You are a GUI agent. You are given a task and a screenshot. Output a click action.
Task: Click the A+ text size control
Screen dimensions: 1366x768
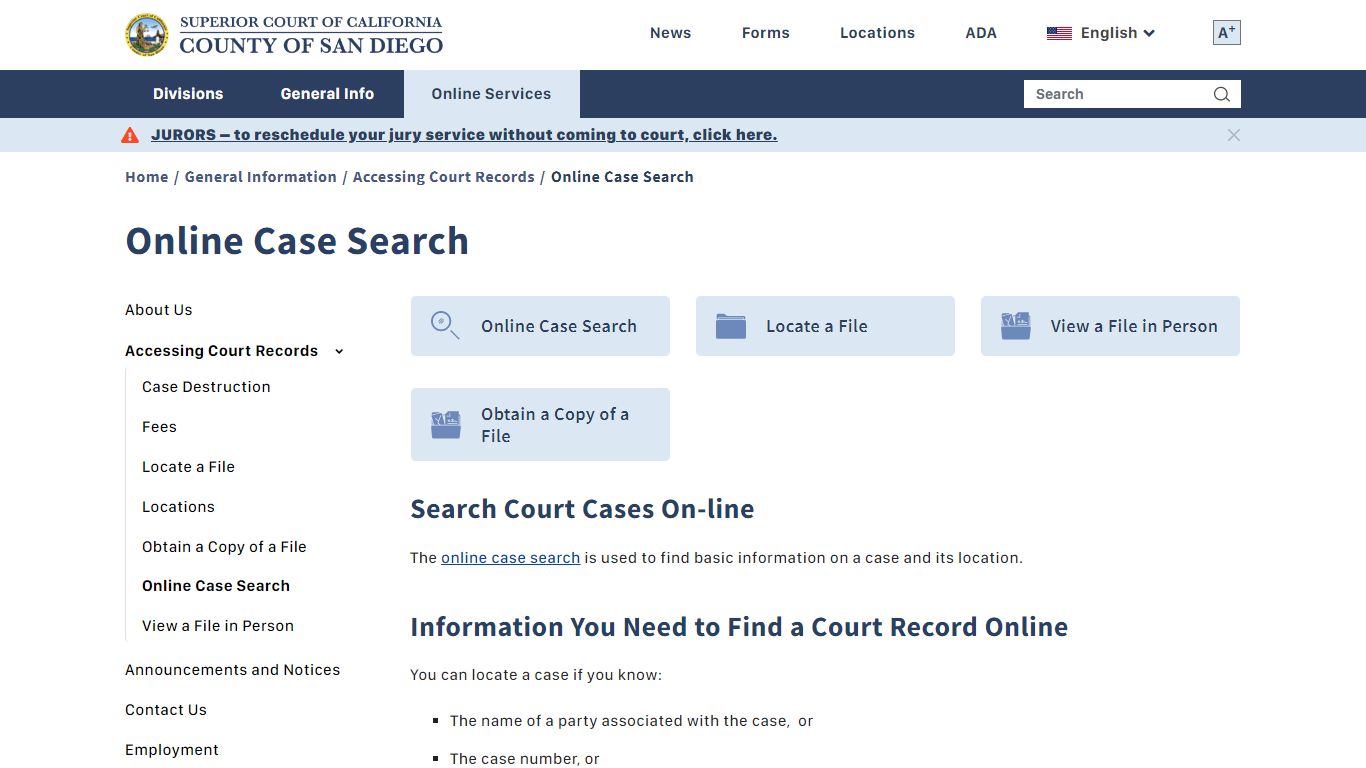1226,32
